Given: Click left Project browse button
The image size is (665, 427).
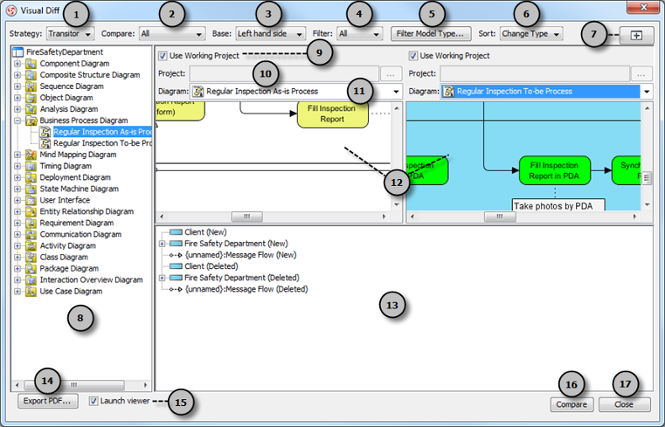Looking at the screenshot, I should pyautogui.click(x=391, y=74).
